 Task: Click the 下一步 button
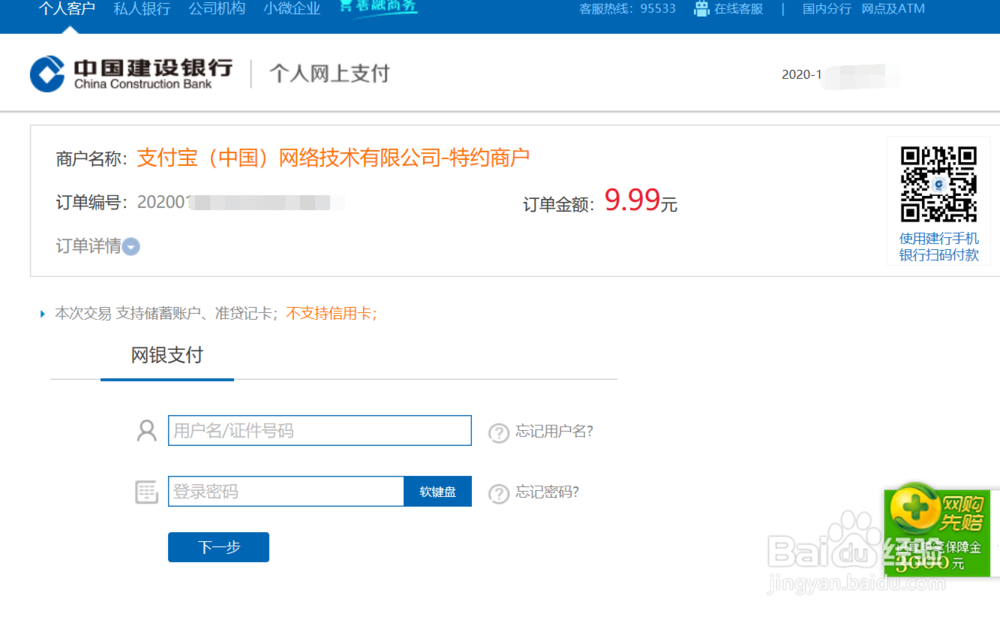(218, 547)
